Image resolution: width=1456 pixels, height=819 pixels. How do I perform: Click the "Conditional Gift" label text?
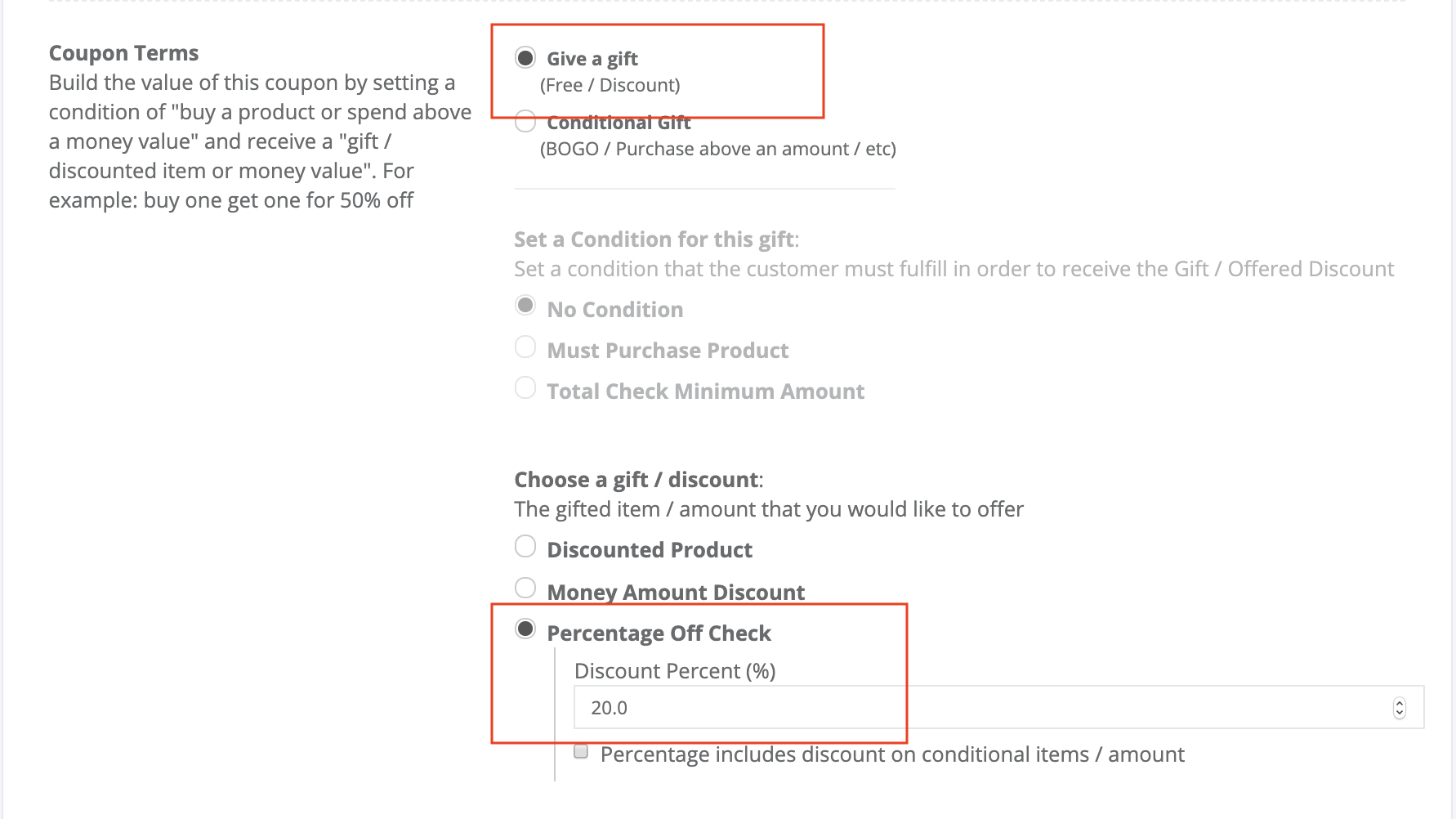[x=619, y=123]
